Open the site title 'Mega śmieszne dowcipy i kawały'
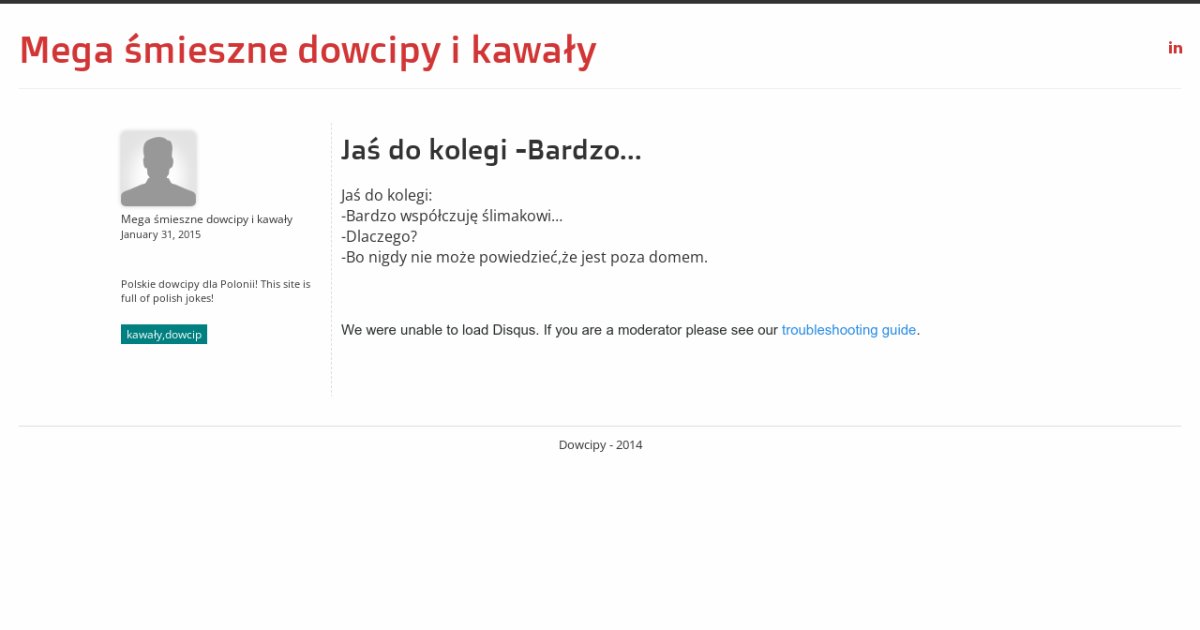 (x=308, y=50)
